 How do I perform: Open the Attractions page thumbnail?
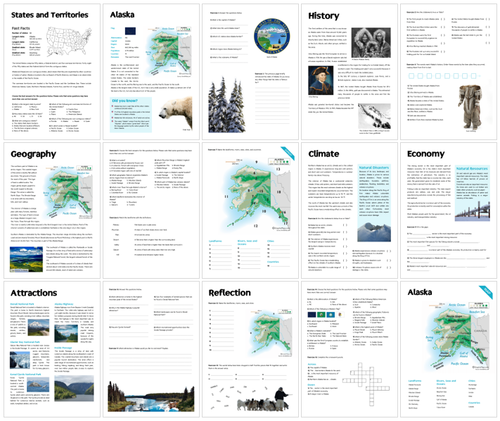pyautogui.click(x=52, y=349)
